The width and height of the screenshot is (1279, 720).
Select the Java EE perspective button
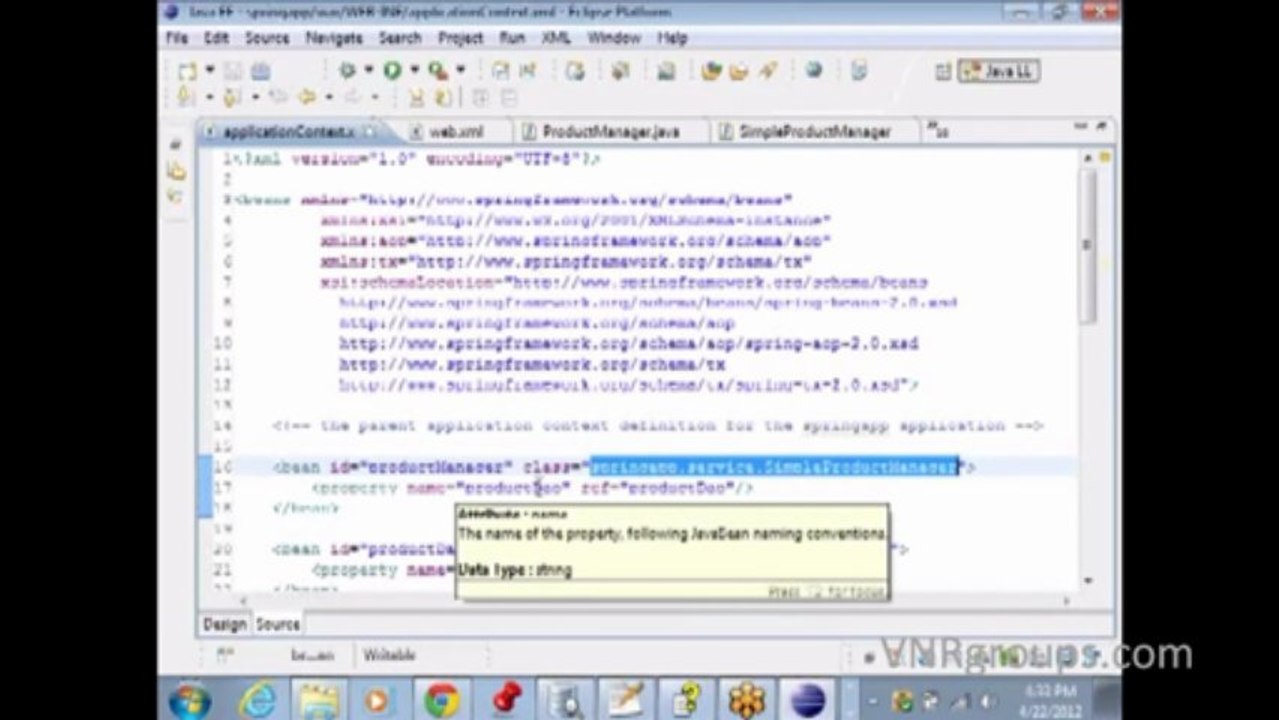point(998,71)
